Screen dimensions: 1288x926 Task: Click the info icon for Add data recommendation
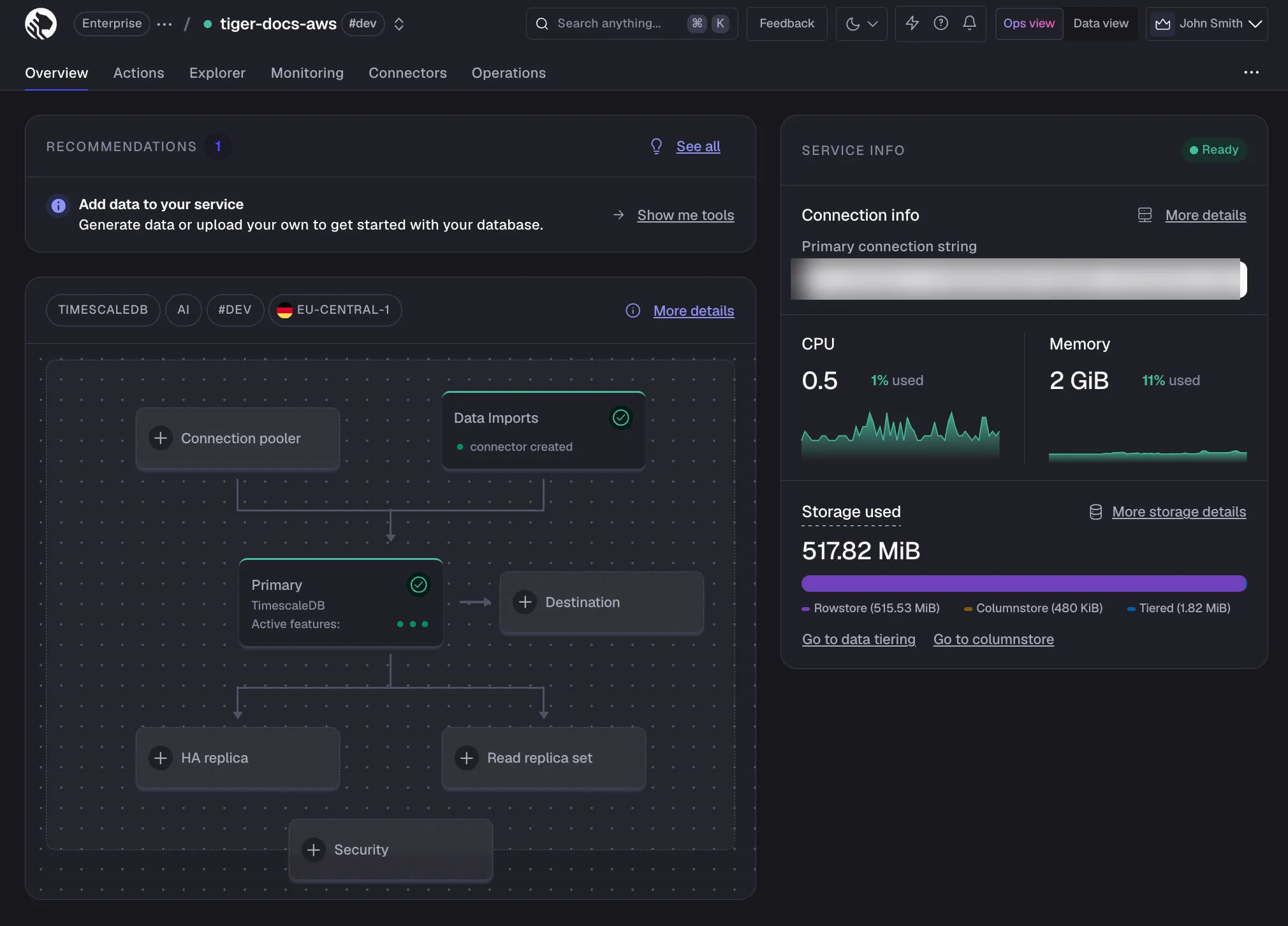point(58,205)
